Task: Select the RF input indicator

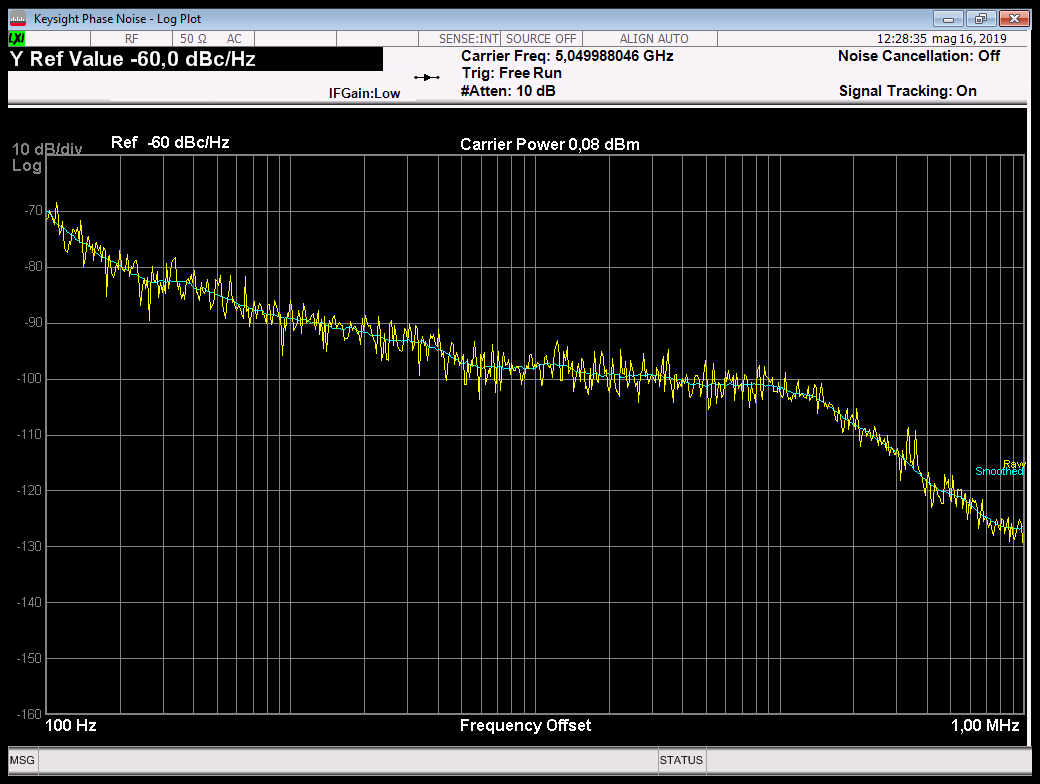Action: click(132, 38)
